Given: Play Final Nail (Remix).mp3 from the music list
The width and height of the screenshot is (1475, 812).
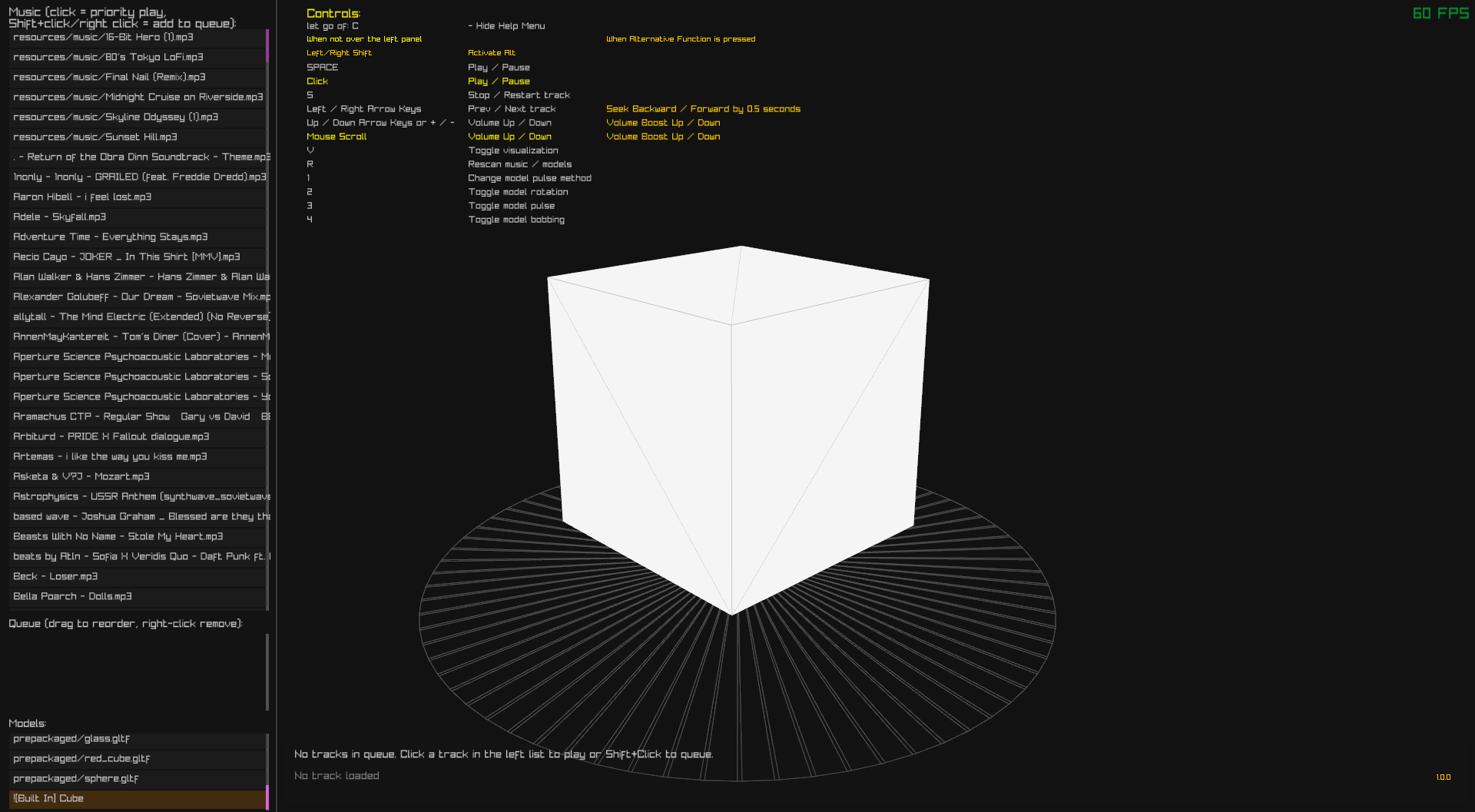Looking at the screenshot, I should click(137, 78).
